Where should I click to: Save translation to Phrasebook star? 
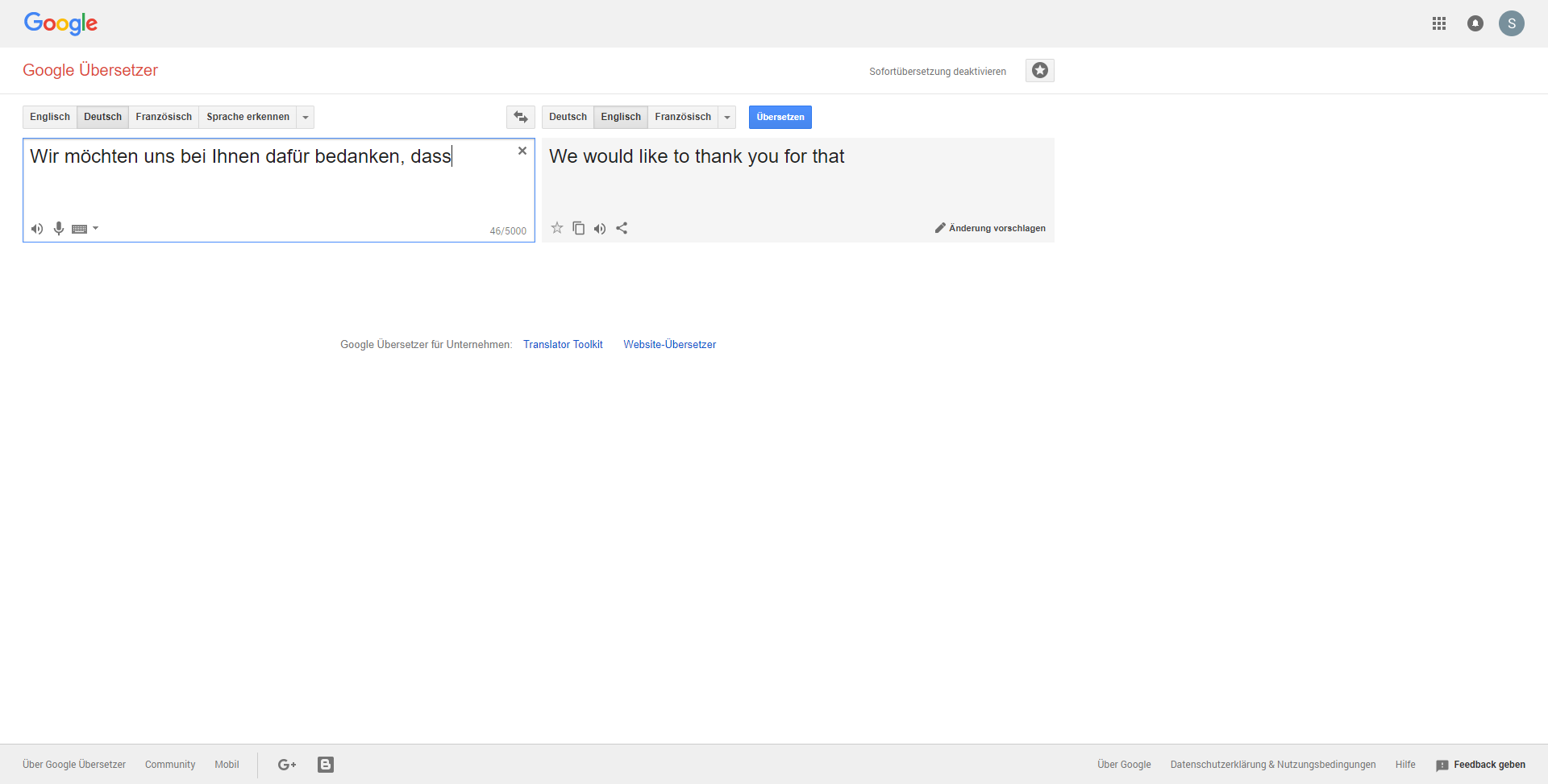(557, 228)
